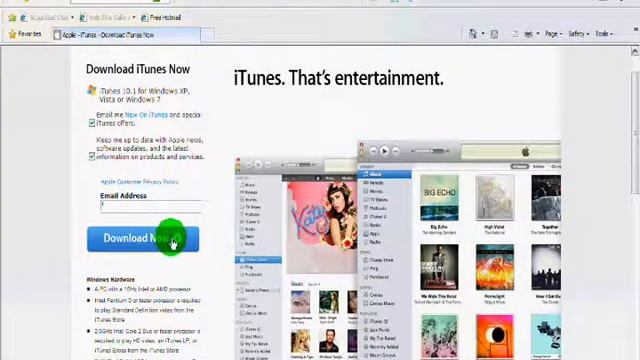
Task: Select the highlighted Music item in iTunes sidebar
Action: click(384, 174)
